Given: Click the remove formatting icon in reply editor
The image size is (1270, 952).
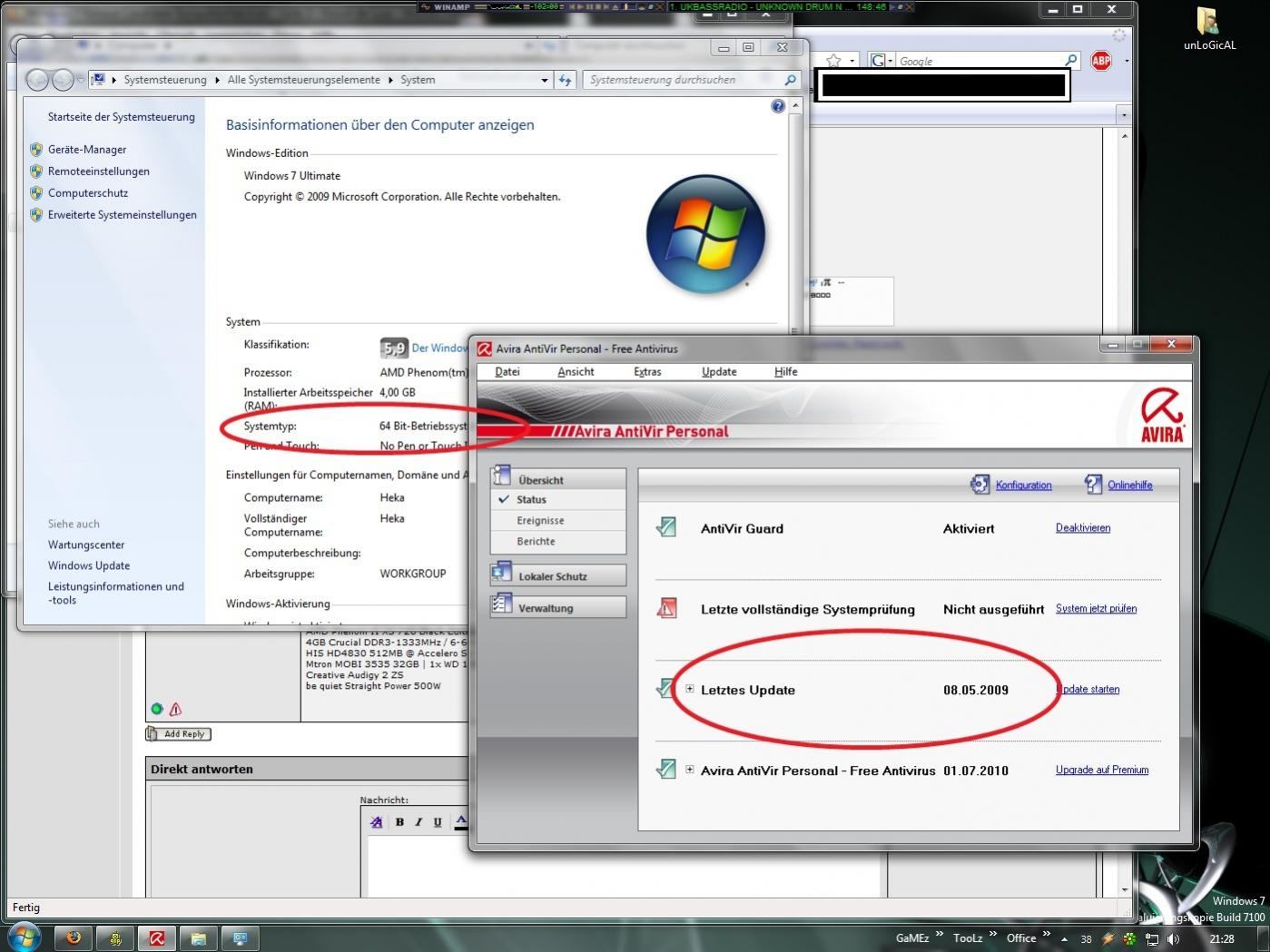Looking at the screenshot, I should tap(377, 822).
